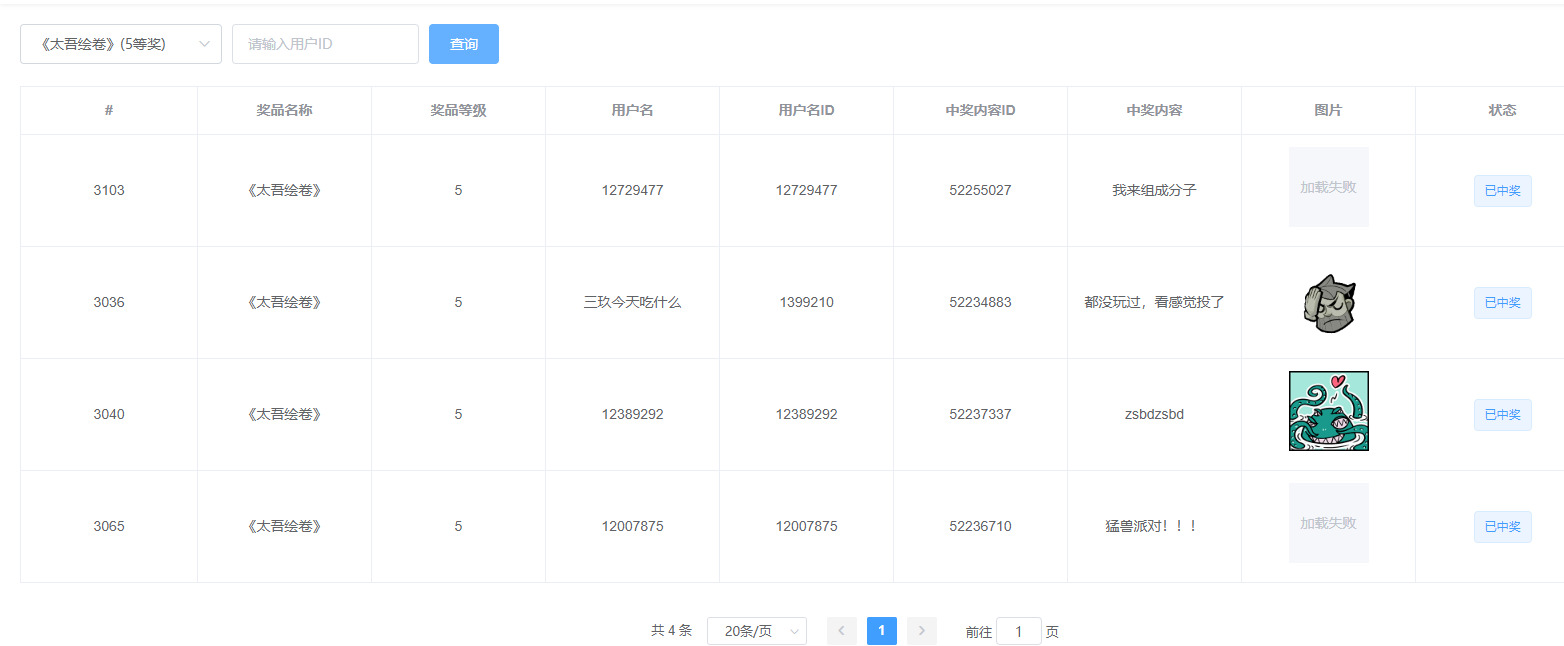The image size is (1564, 646).
Task: Open the green octopus image in row 3040
Action: [1329, 411]
